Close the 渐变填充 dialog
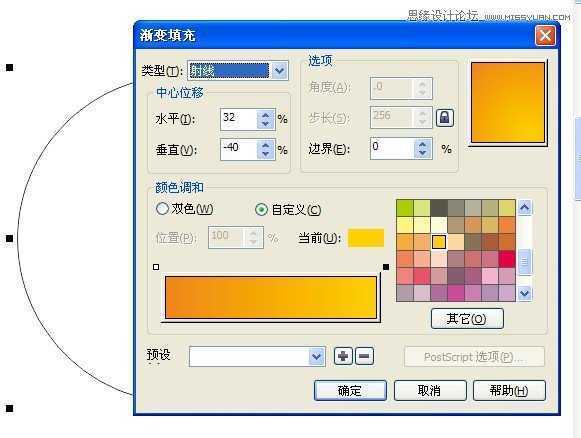The height and width of the screenshot is (438, 581). coord(545,36)
